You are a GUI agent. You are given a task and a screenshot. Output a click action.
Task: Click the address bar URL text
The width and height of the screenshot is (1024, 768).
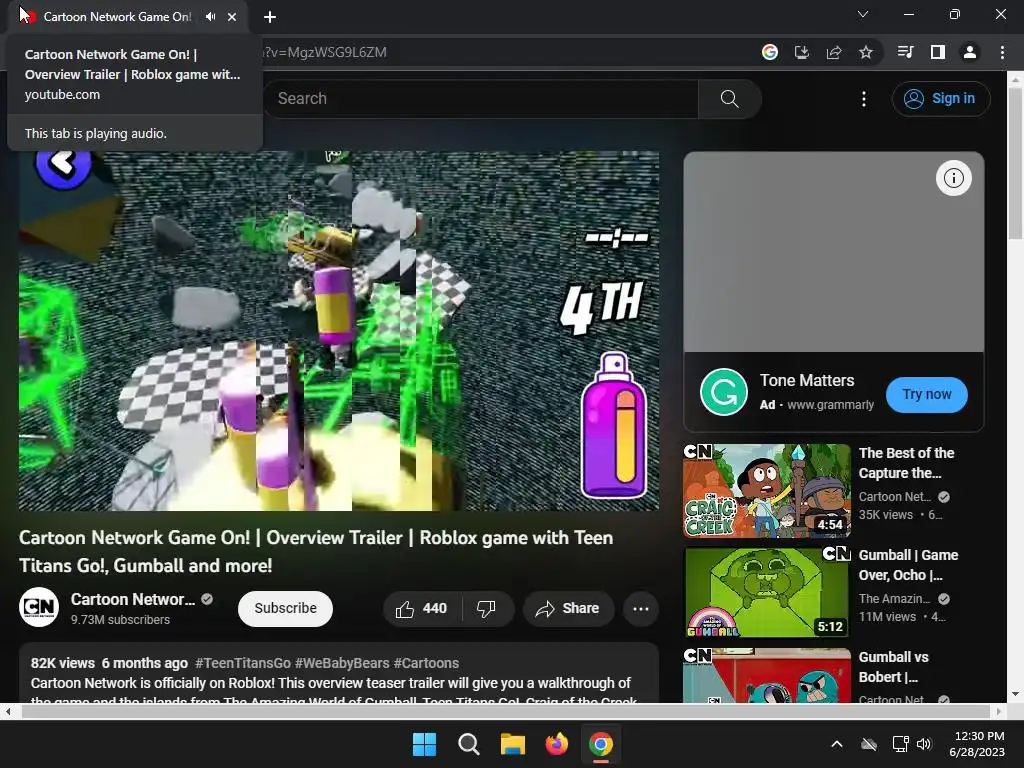click(325, 52)
